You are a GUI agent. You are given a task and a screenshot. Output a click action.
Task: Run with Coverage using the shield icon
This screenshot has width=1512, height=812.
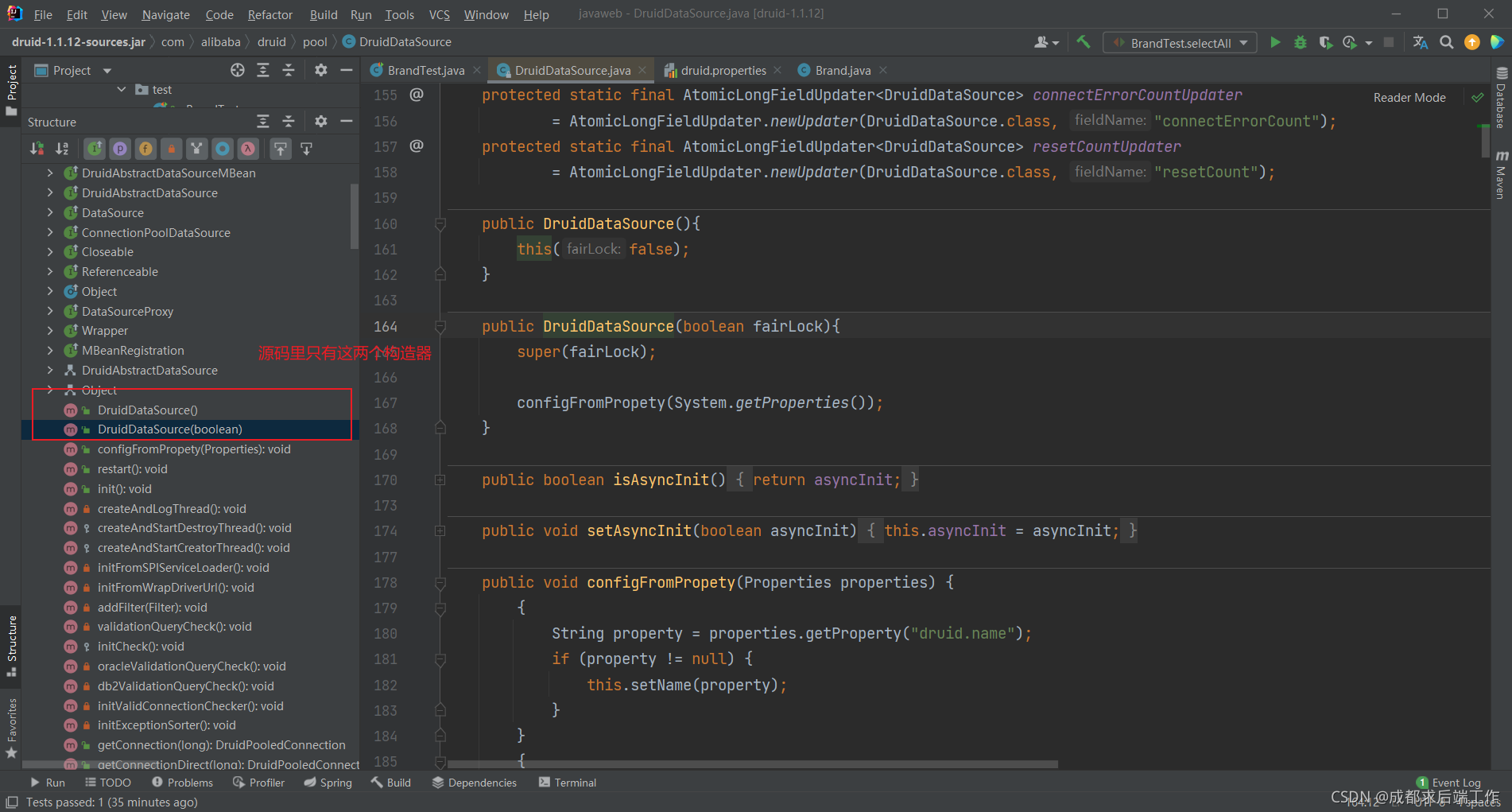coord(1325,42)
